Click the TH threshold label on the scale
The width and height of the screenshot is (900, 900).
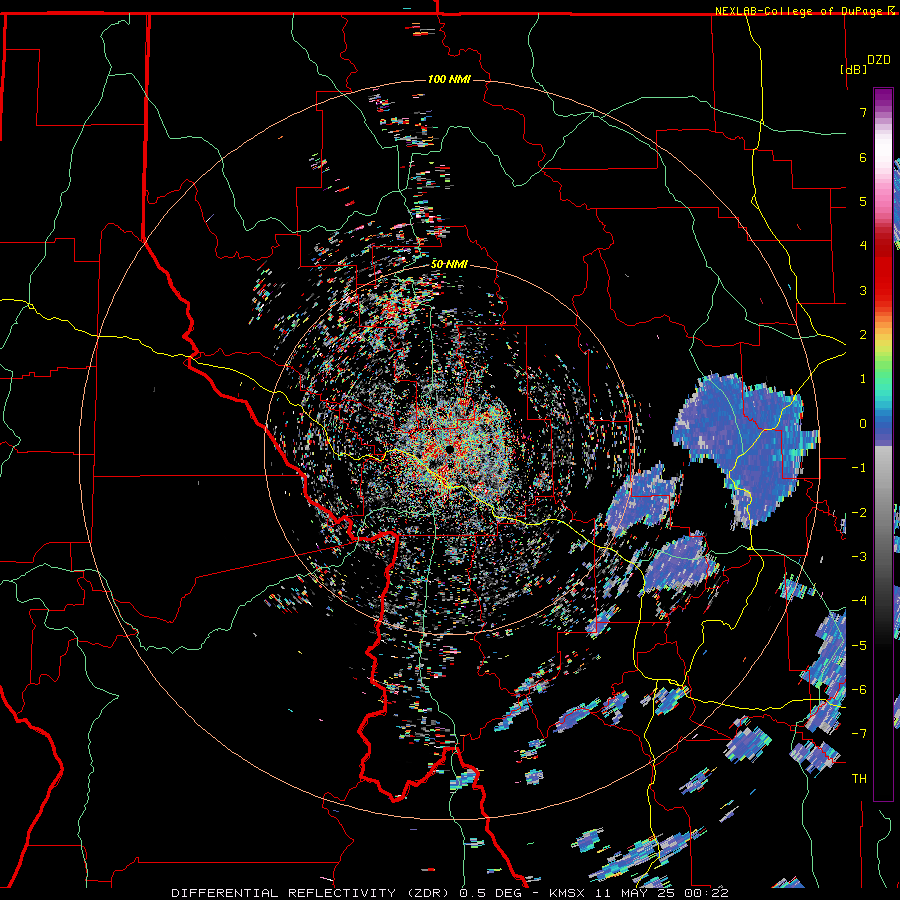(x=859, y=779)
